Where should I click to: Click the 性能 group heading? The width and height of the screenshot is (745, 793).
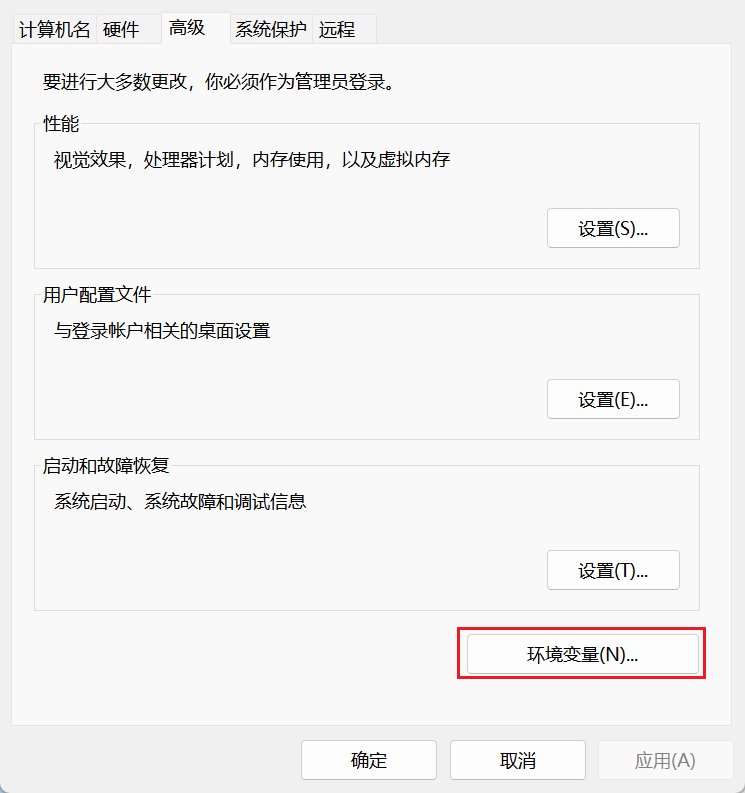61,124
